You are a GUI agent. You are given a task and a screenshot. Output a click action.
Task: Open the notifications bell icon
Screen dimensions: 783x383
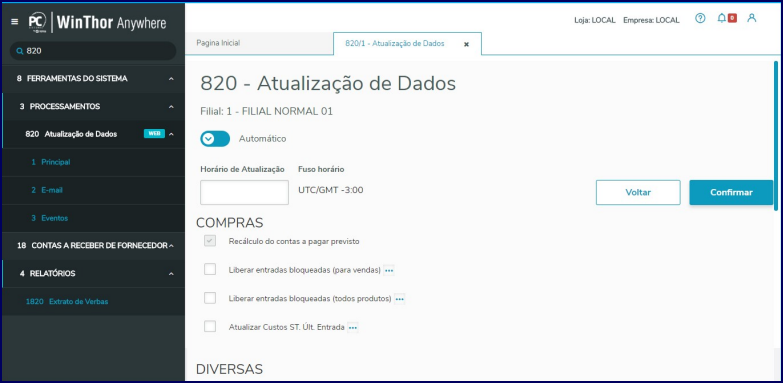tap(722, 18)
